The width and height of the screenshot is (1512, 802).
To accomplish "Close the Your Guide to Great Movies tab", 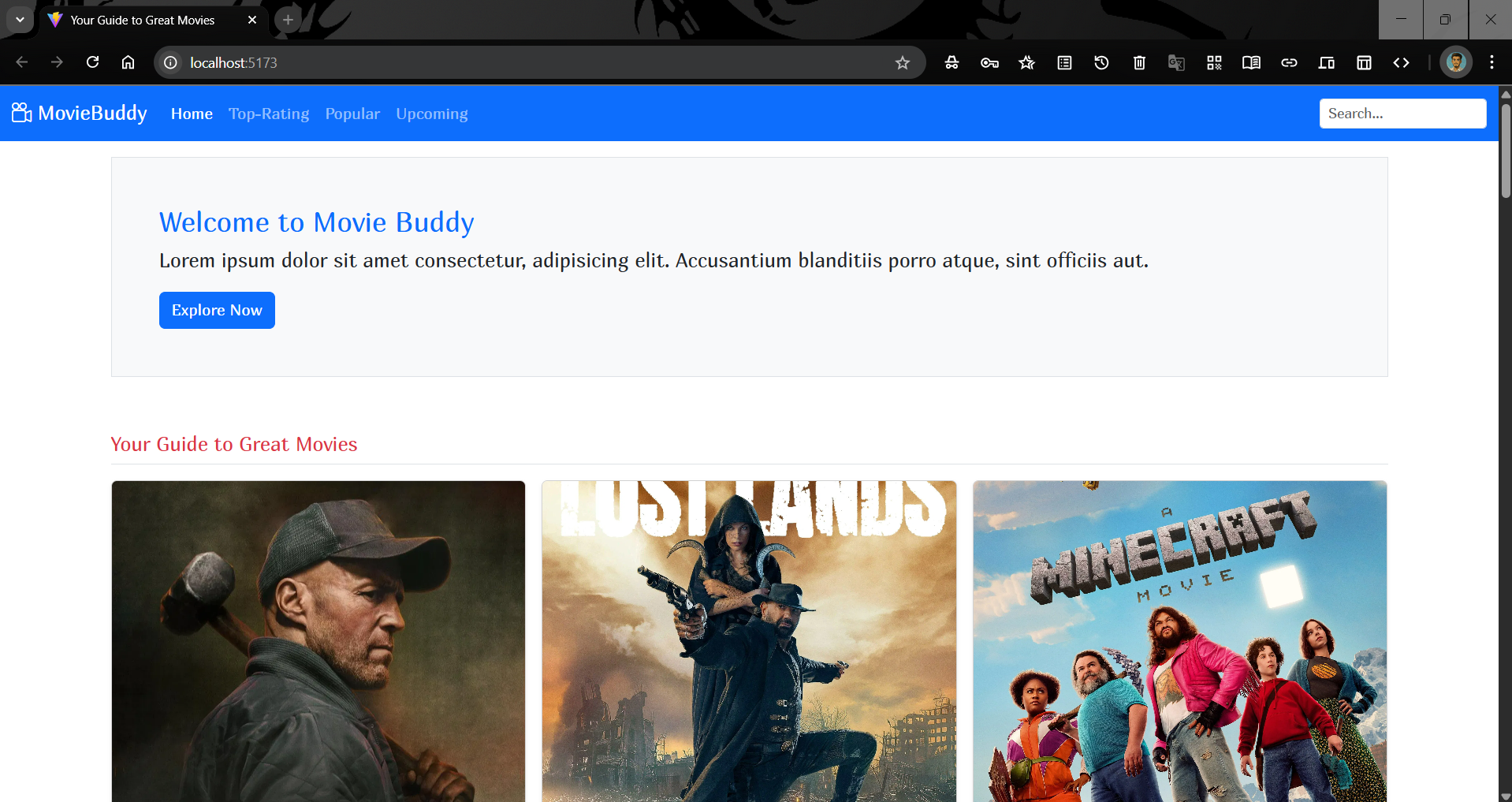I will point(252,20).
